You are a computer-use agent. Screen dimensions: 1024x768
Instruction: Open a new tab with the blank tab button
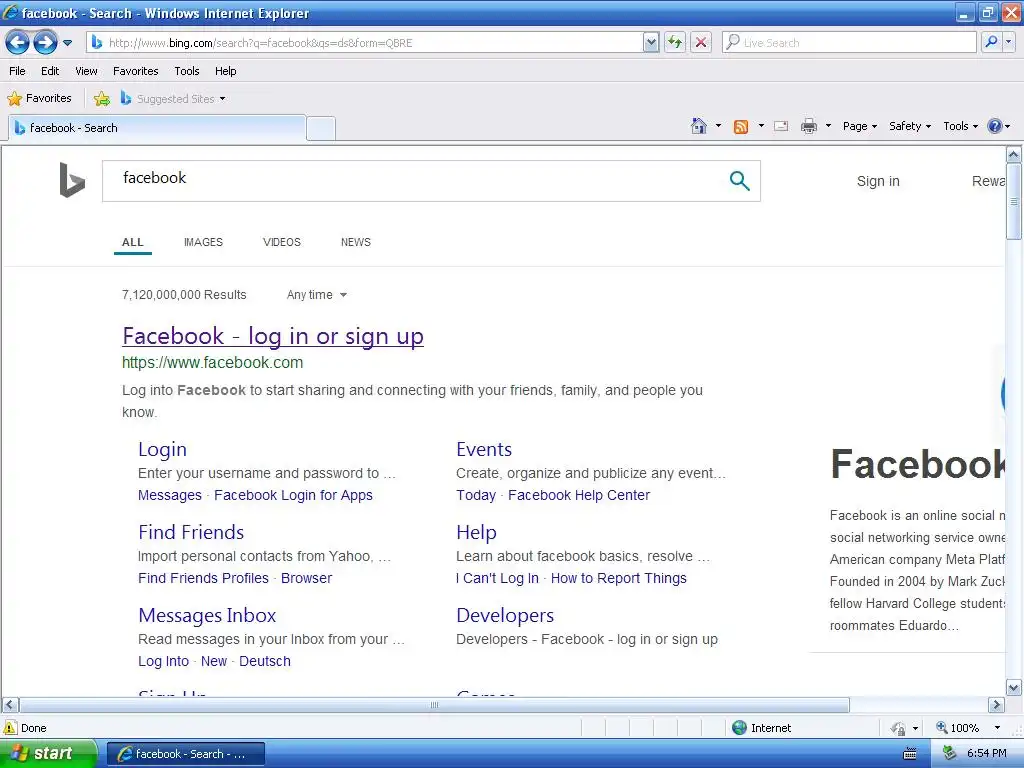pyautogui.click(x=321, y=129)
